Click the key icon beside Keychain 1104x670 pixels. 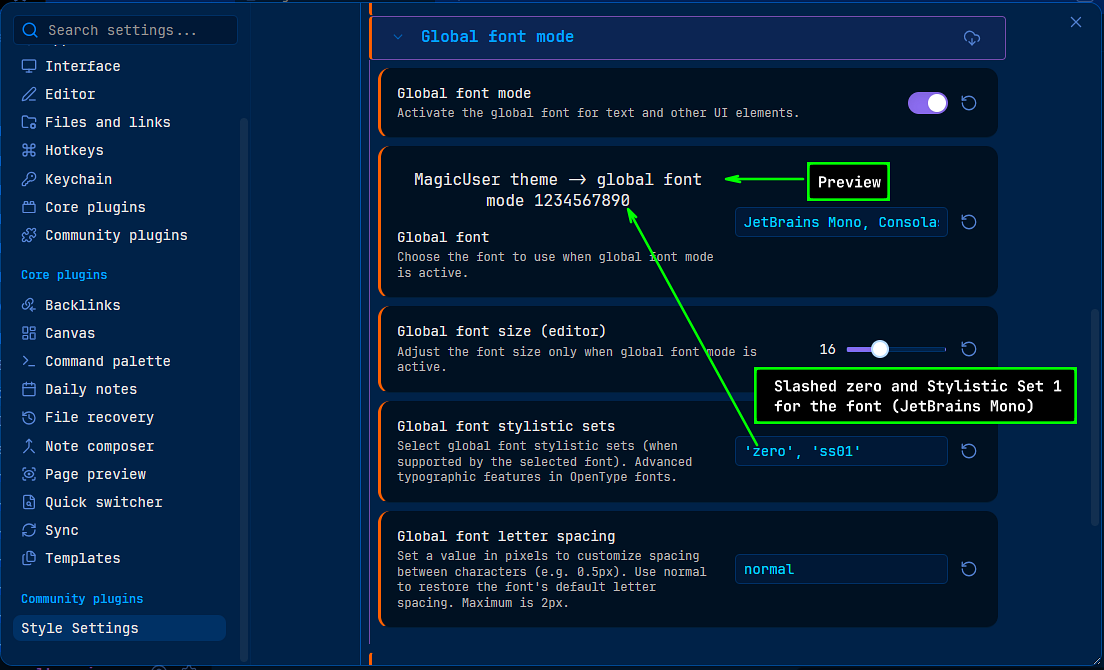[29, 179]
